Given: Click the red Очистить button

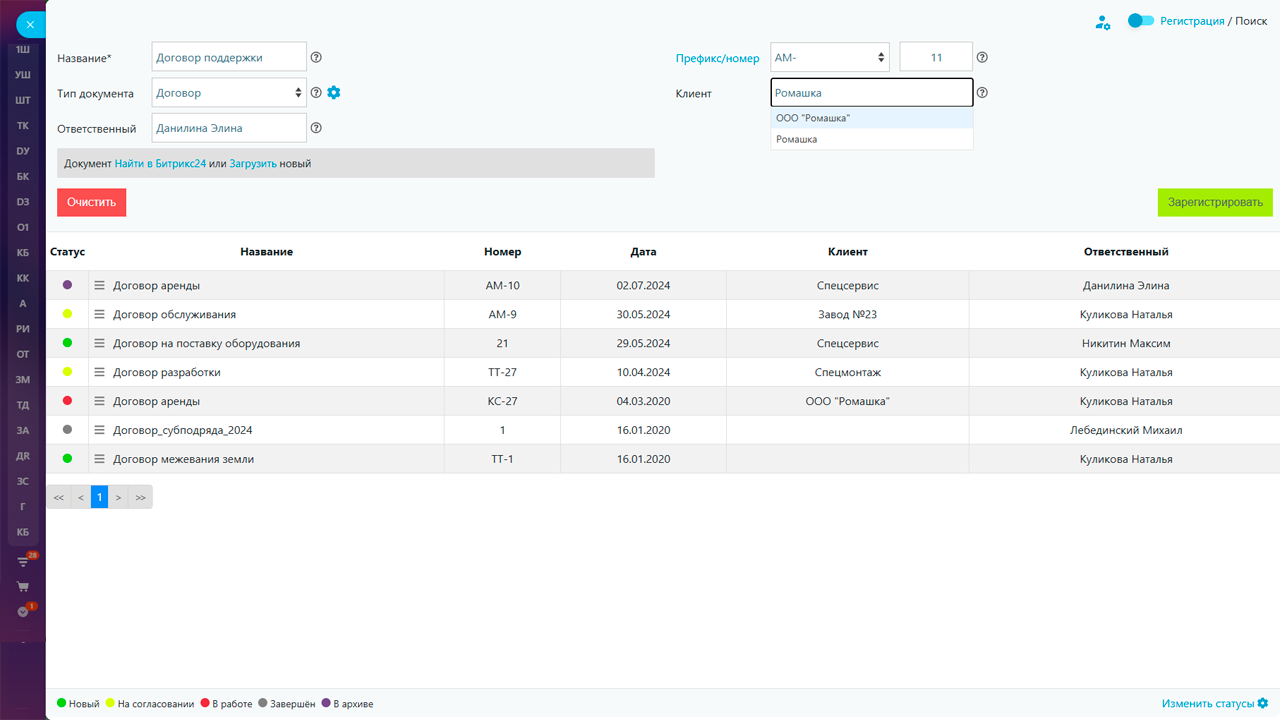Looking at the screenshot, I should pyautogui.click(x=91, y=202).
